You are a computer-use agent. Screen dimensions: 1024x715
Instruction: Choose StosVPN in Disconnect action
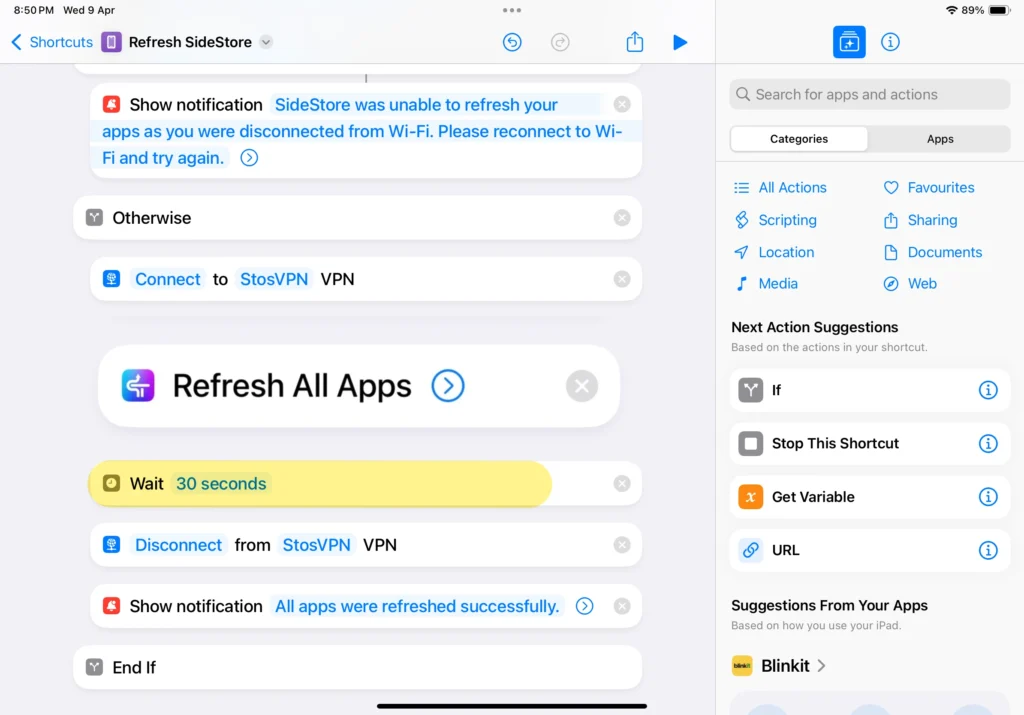click(316, 545)
